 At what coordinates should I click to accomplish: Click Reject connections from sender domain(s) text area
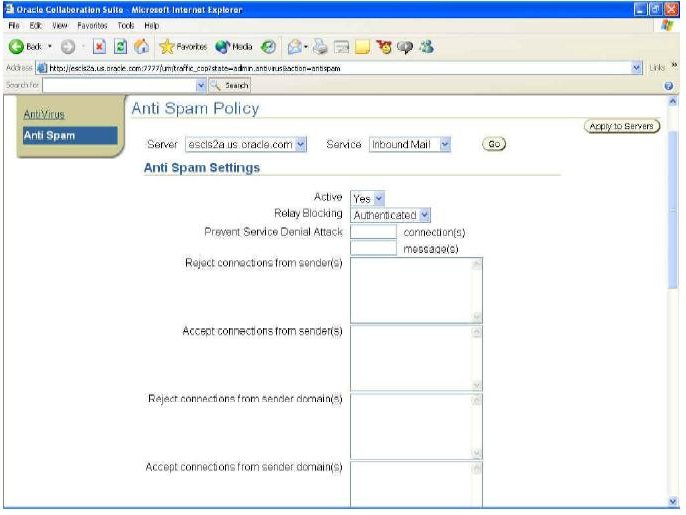pyautogui.click(x=416, y=427)
